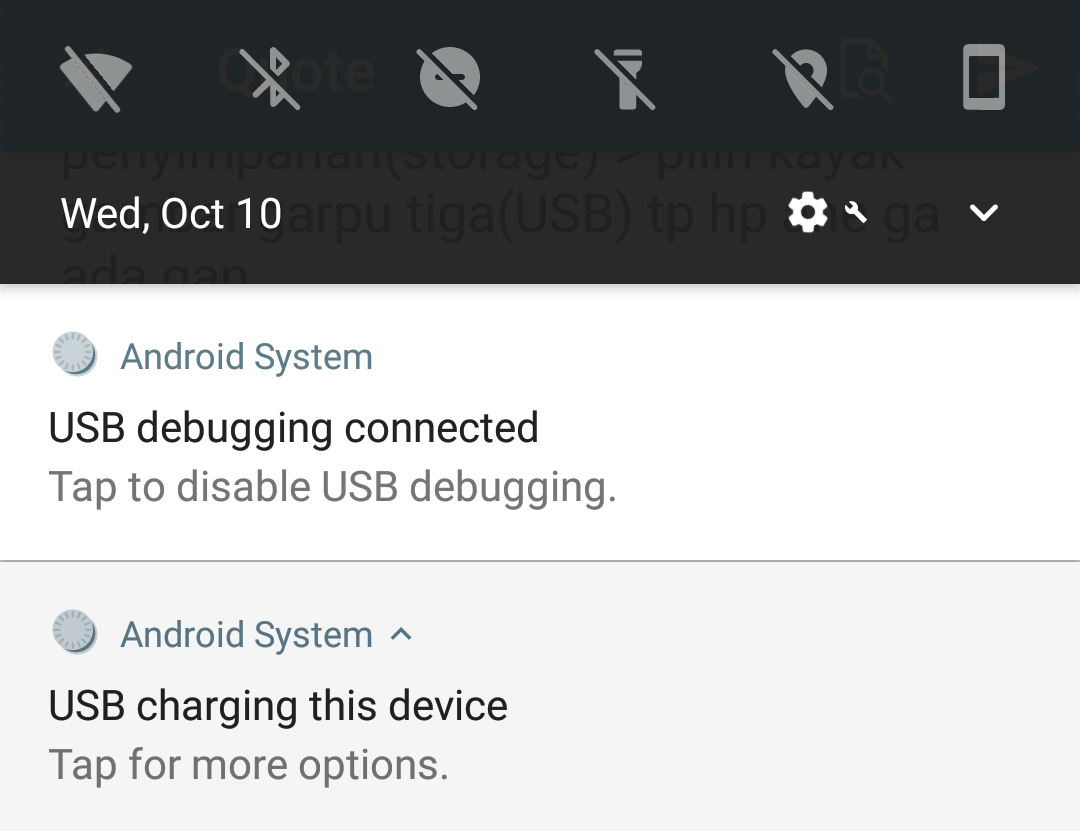The height and width of the screenshot is (831, 1080).
Task: Toggle the Do Not Disturb quick setting
Action: click(x=449, y=77)
